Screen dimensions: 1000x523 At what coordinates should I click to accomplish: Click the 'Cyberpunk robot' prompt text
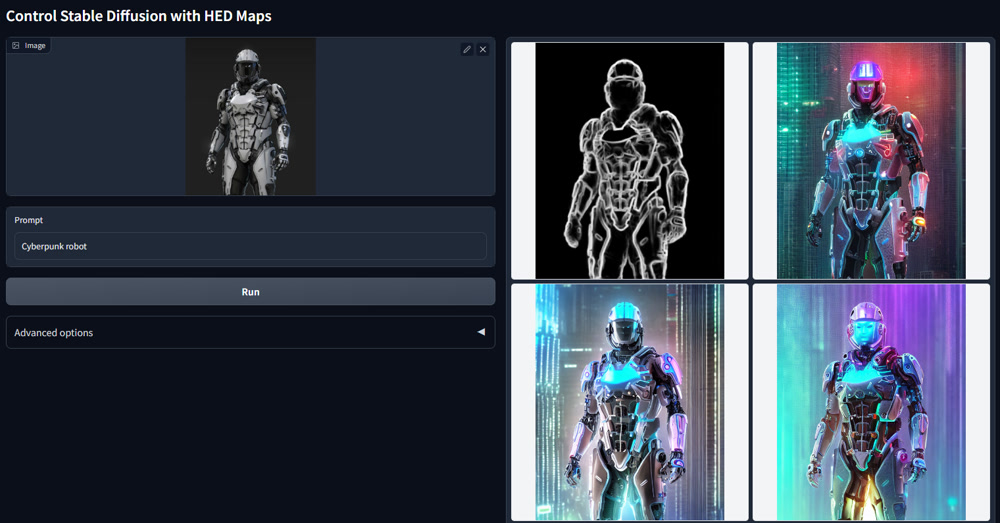[x=54, y=246]
